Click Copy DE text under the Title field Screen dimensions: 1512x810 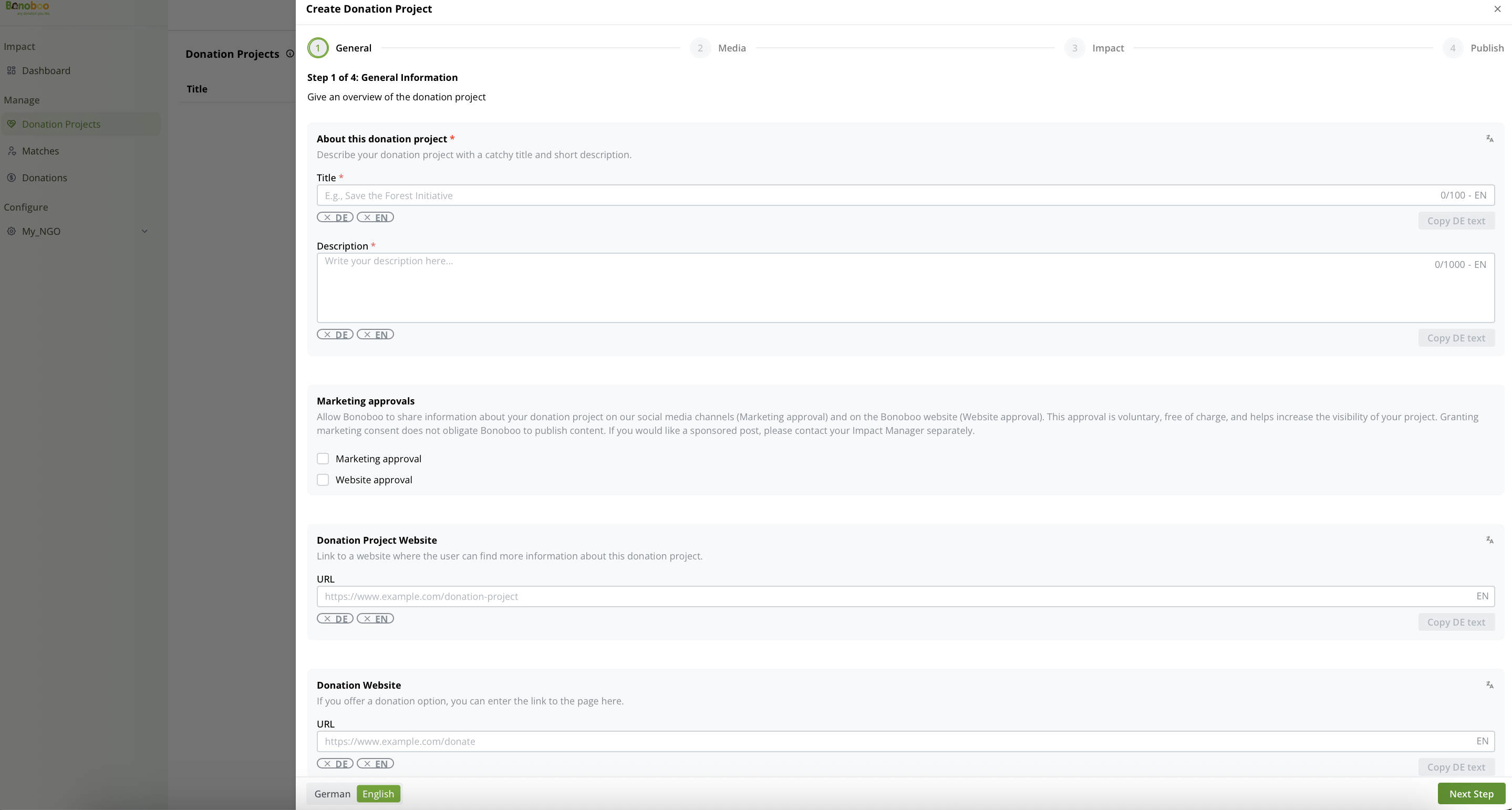pyautogui.click(x=1456, y=220)
